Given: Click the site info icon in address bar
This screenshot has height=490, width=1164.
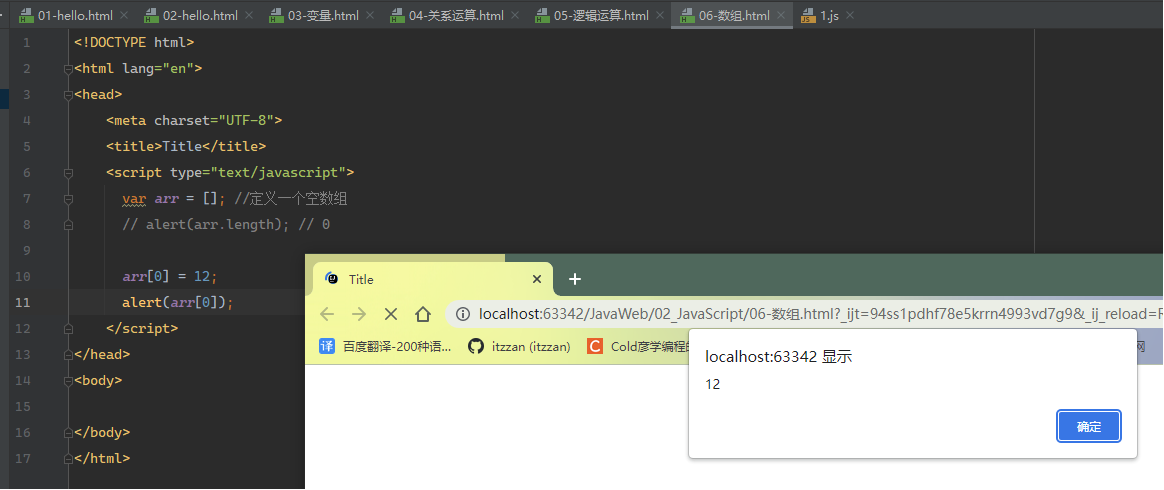Looking at the screenshot, I should coord(462,314).
